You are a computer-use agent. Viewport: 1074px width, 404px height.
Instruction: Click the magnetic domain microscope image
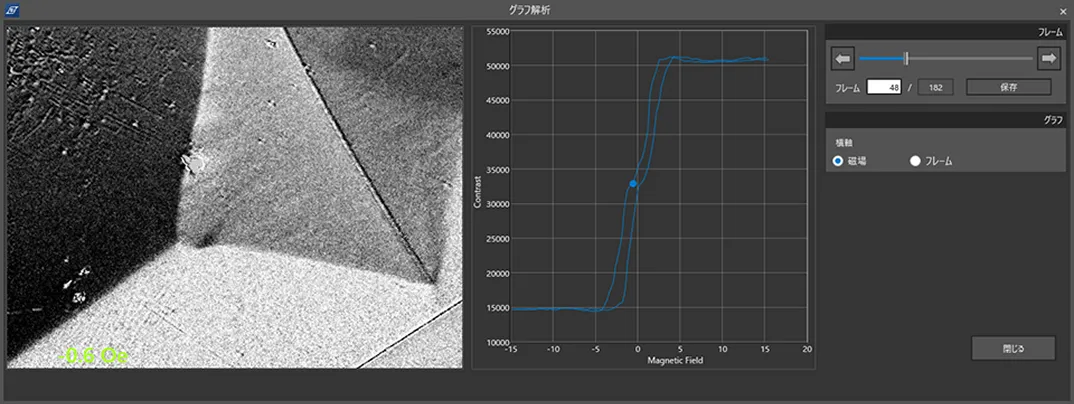pyautogui.click(x=234, y=197)
